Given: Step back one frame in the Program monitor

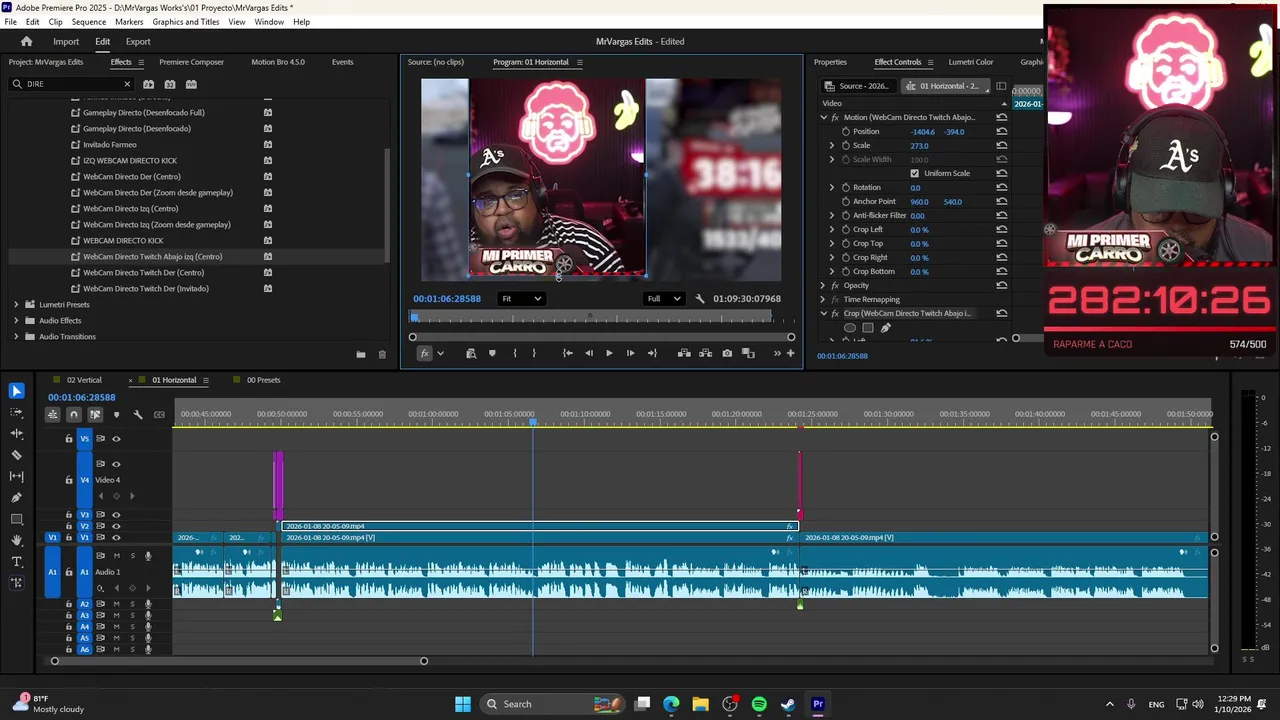Looking at the screenshot, I should point(588,353).
